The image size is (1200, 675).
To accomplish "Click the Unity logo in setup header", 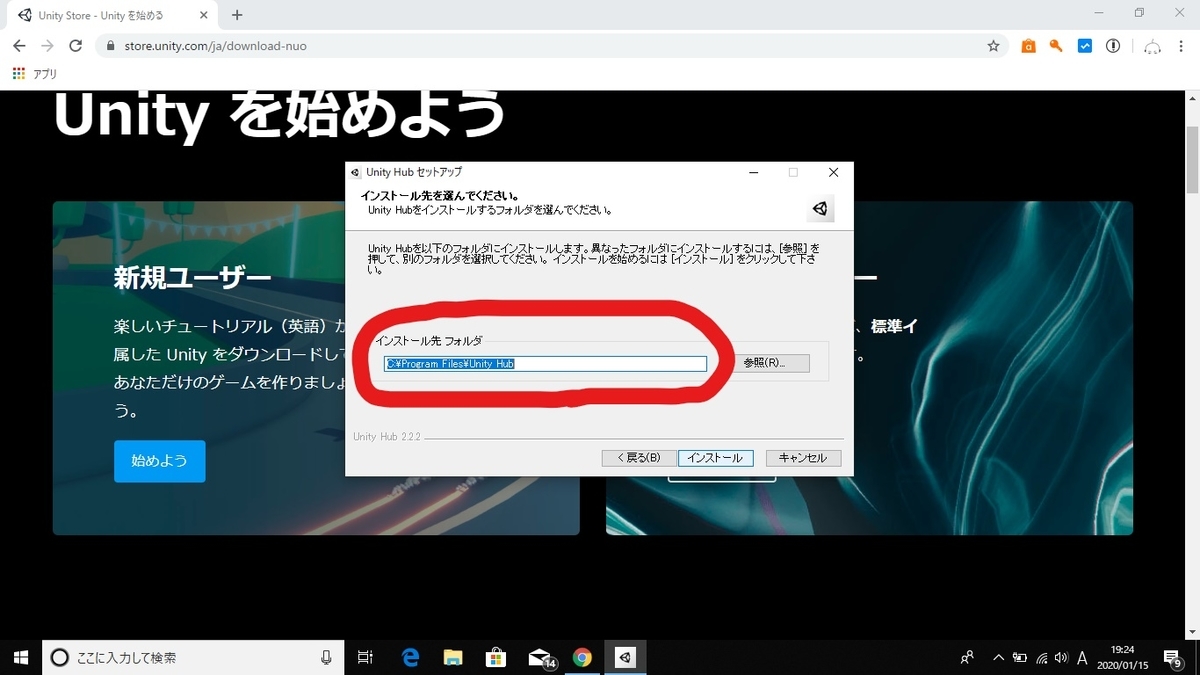I will click(x=820, y=209).
